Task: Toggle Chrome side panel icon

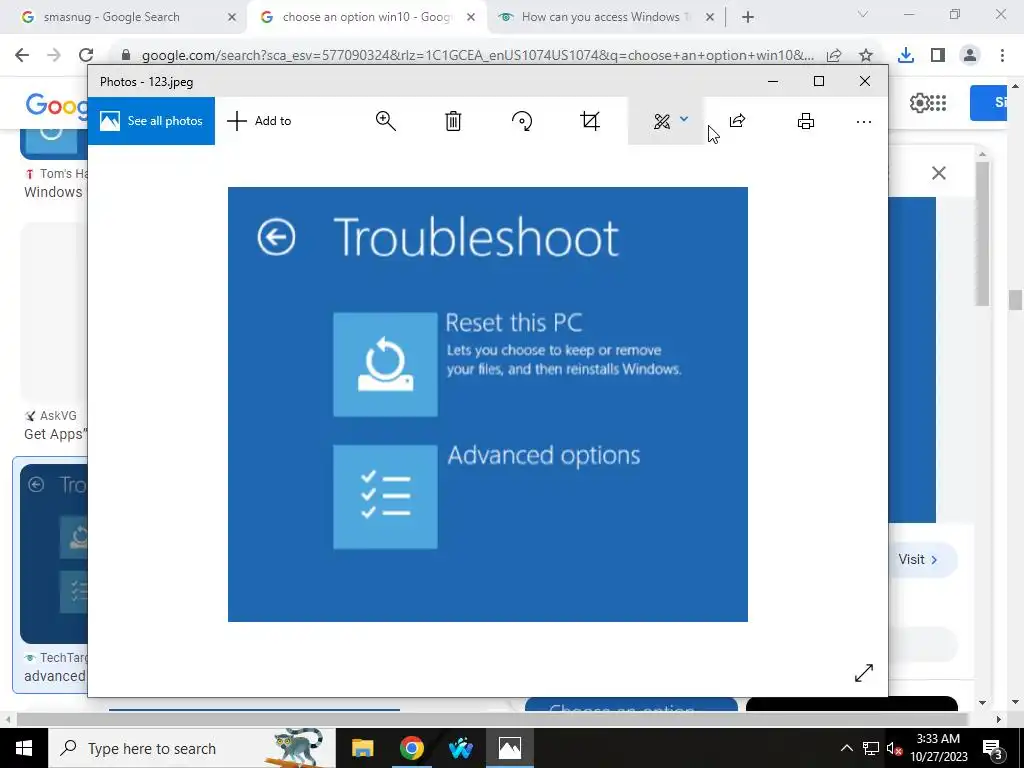Action: click(x=938, y=56)
